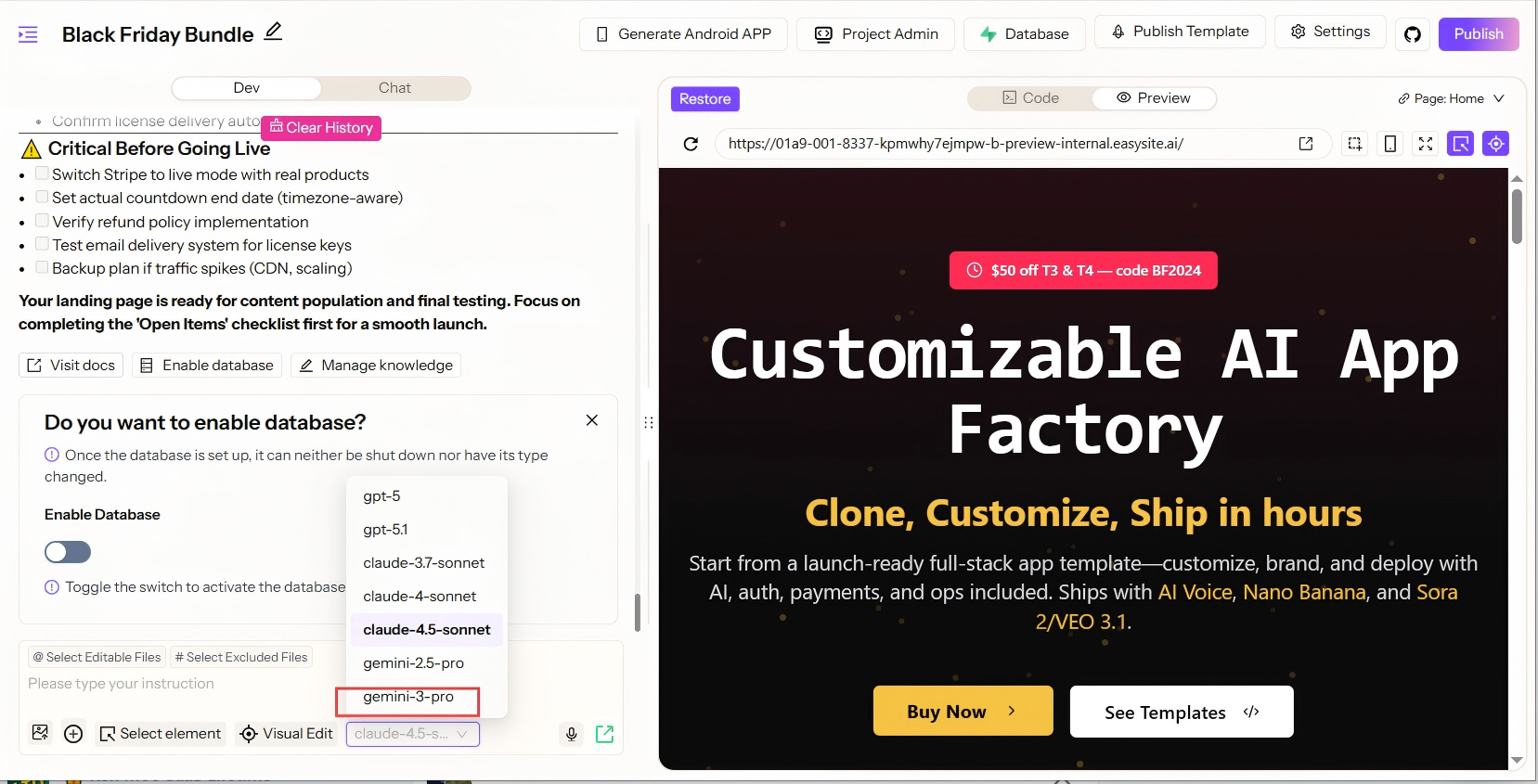Expand the Page: Home dropdown
The height and width of the screenshot is (784, 1538).
(x=1451, y=98)
